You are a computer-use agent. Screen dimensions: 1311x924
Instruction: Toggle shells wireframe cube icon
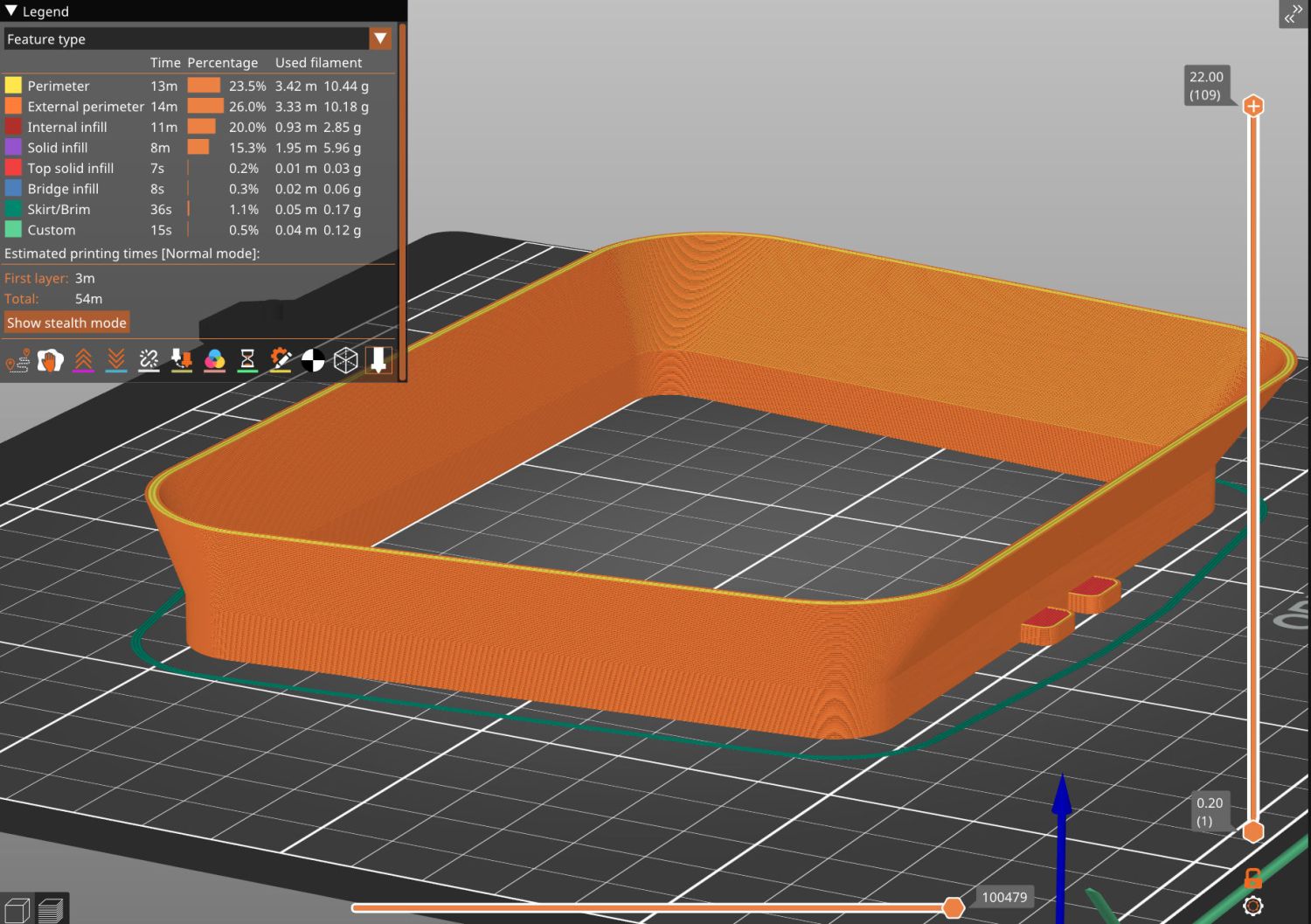[x=346, y=360]
